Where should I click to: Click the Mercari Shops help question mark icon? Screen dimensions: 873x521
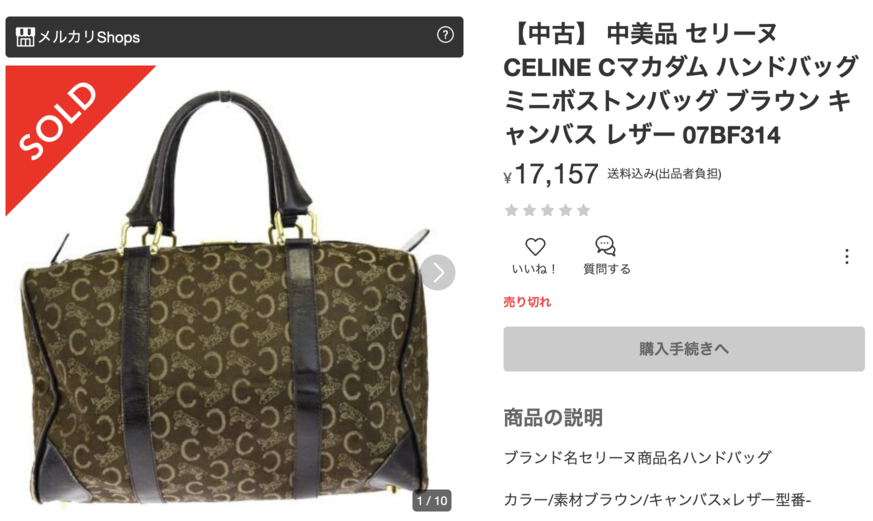click(x=445, y=35)
